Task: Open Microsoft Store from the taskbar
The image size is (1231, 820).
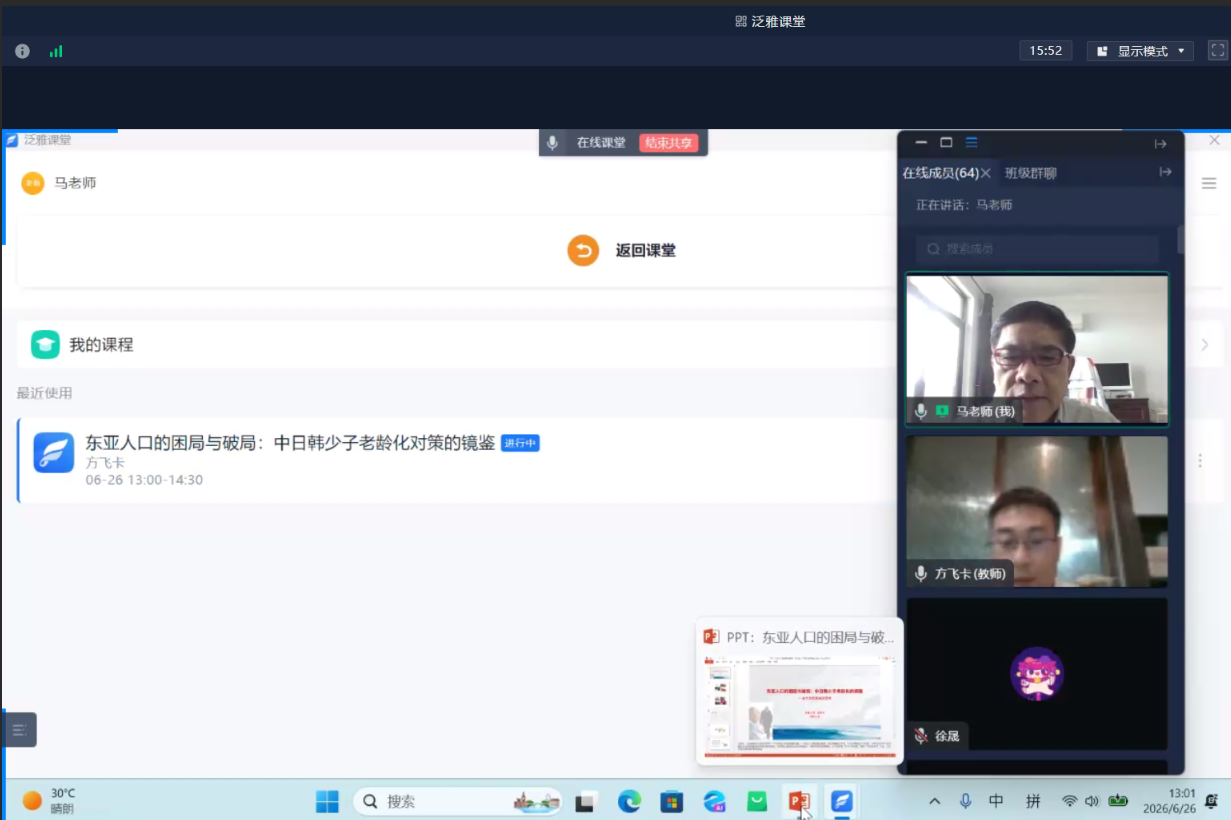Action: pyautogui.click(x=672, y=801)
